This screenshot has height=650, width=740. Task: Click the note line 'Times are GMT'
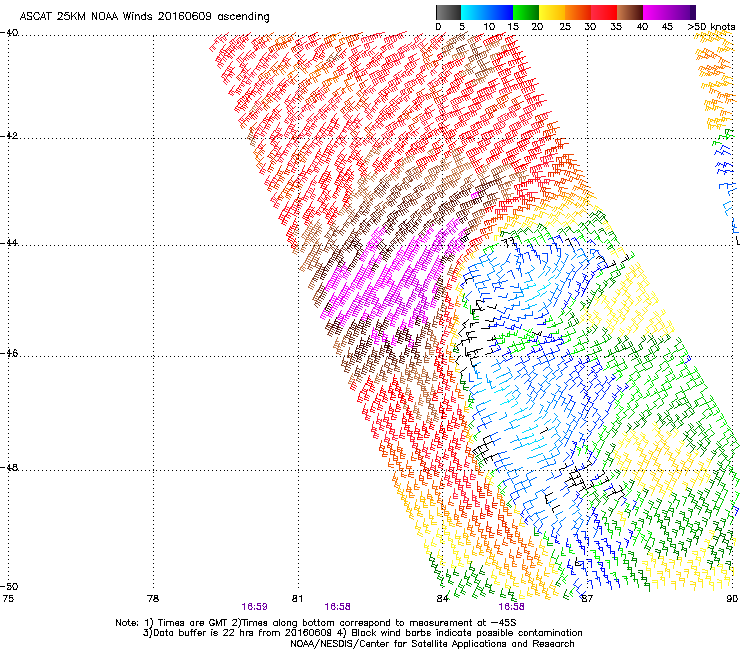[192, 623]
